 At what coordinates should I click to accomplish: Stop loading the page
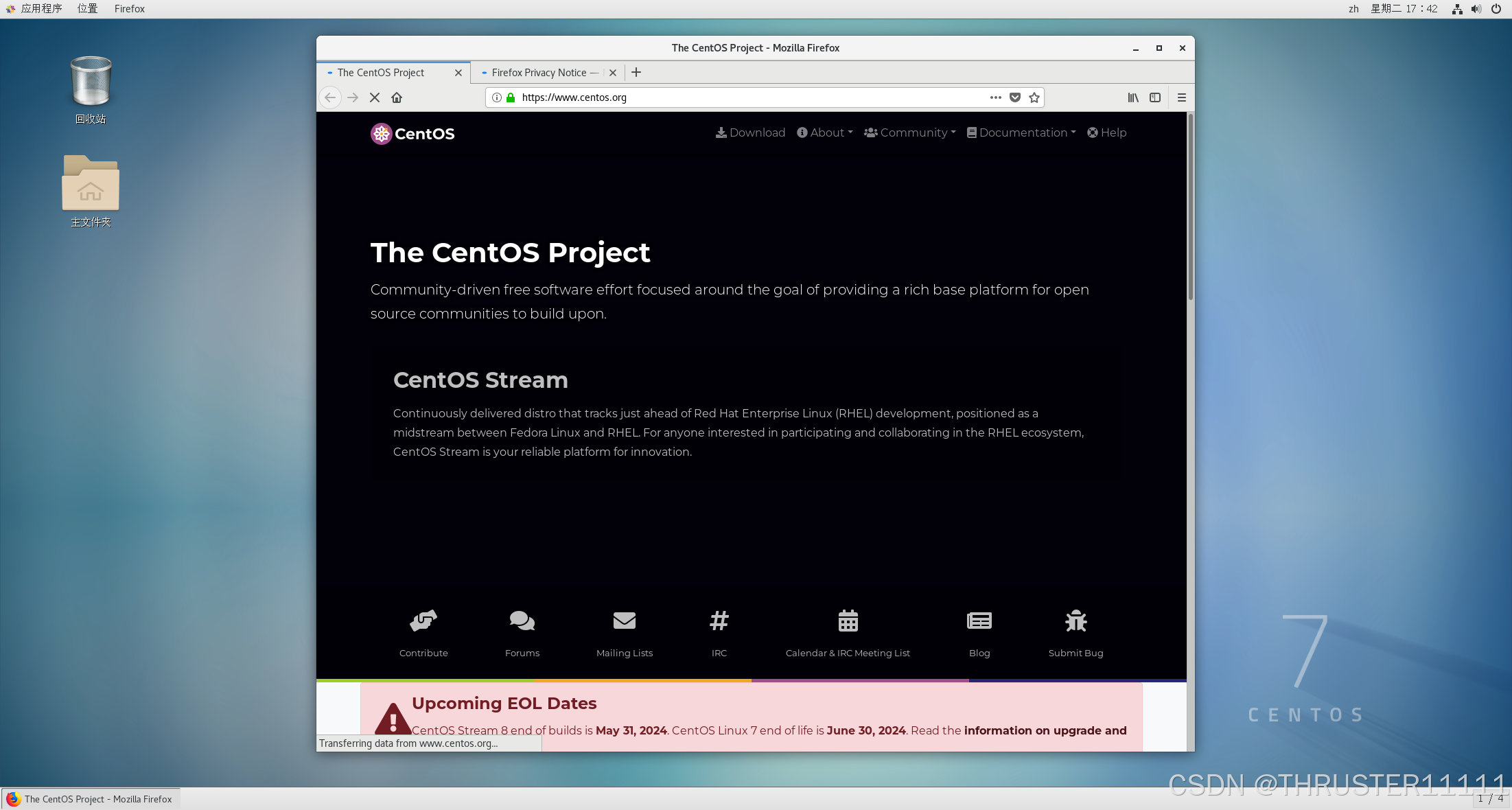tap(375, 97)
